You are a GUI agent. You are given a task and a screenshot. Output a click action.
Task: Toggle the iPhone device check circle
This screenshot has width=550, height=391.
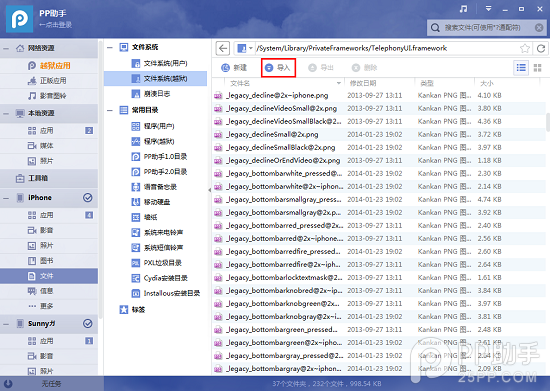pos(88,198)
